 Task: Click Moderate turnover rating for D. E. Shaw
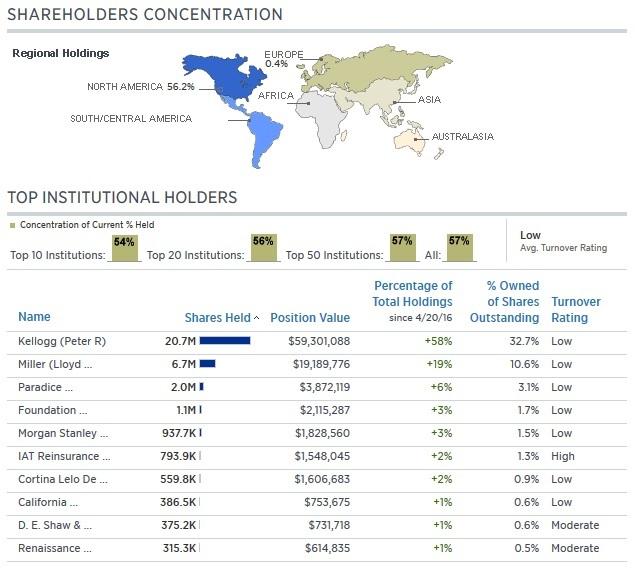click(x=575, y=525)
